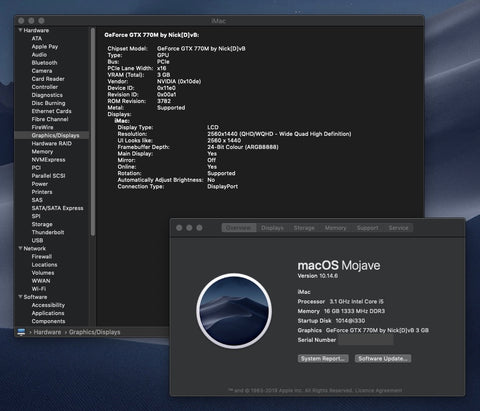The image size is (480, 411).
Task: Select Volumes under Network
Action: point(43,273)
